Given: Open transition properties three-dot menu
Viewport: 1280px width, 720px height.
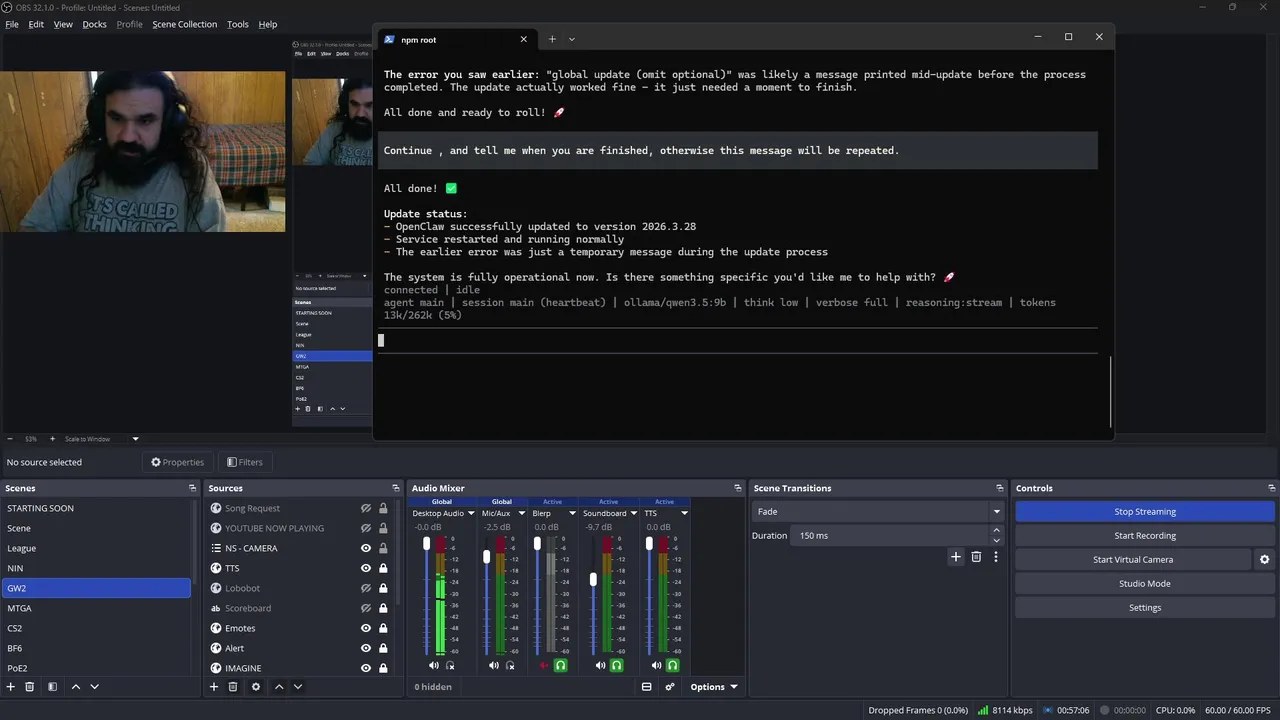Looking at the screenshot, I should [x=996, y=557].
